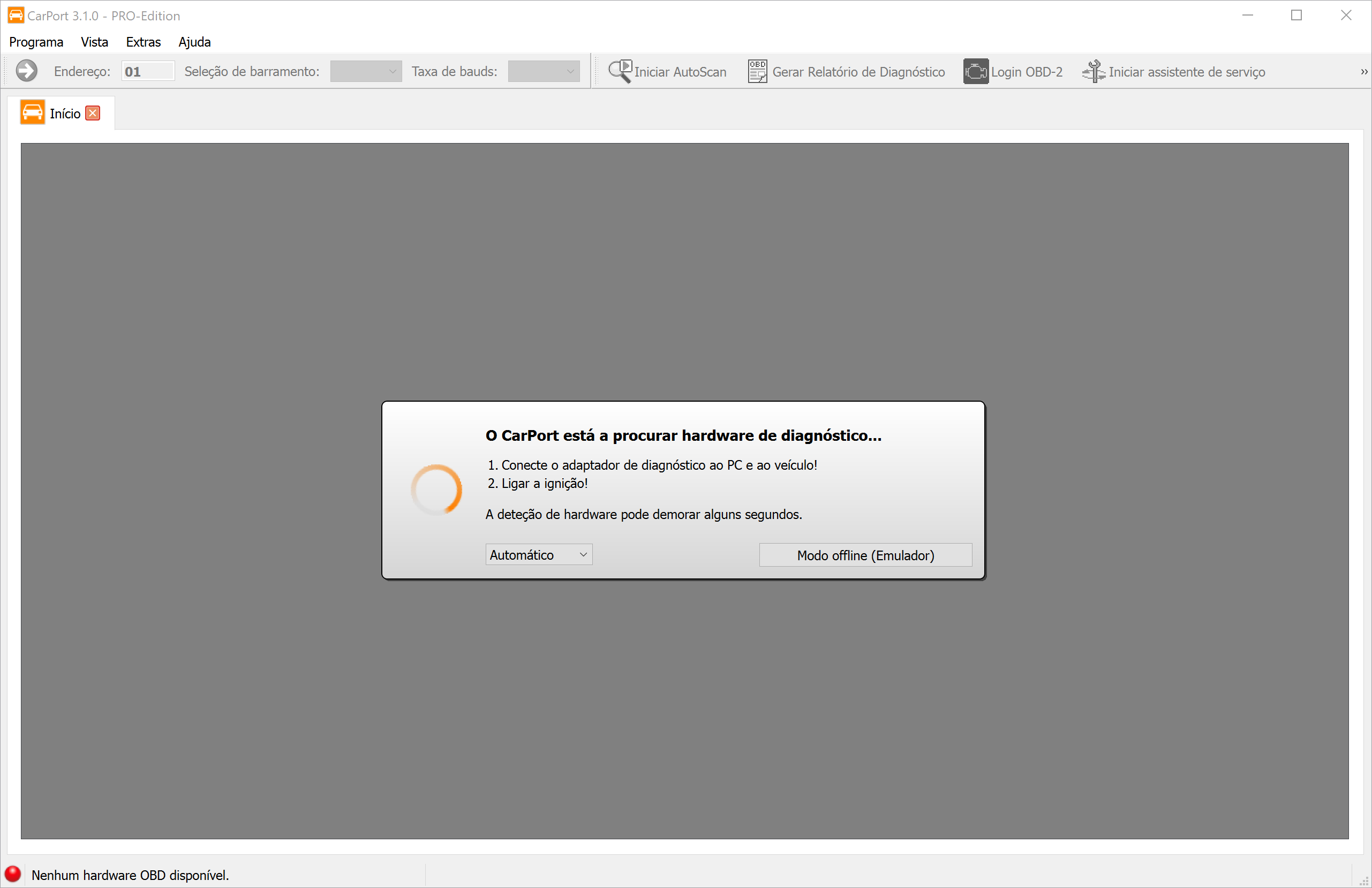
Task: Start the service assistant wrench icon
Action: 1094,71
